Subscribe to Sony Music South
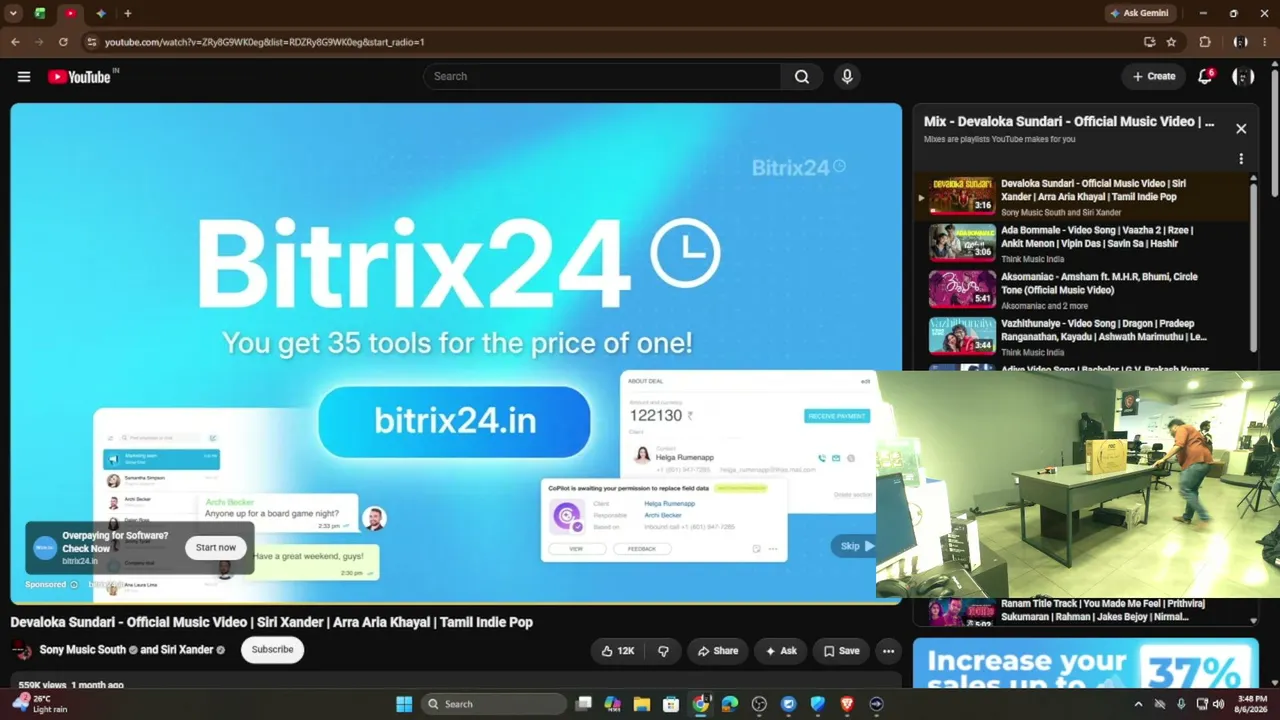This screenshot has height=720, width=1280. click(x=272, y=650)
